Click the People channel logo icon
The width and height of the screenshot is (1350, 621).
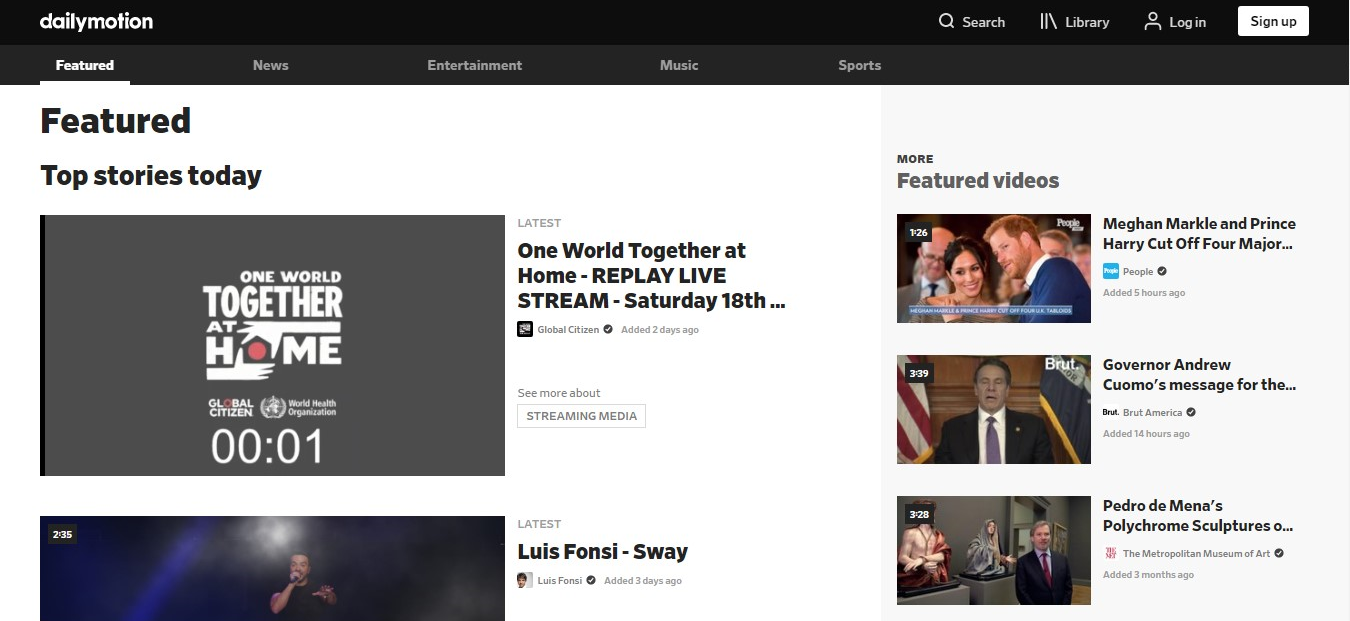pyautogui.click(x=1111, y=271)
